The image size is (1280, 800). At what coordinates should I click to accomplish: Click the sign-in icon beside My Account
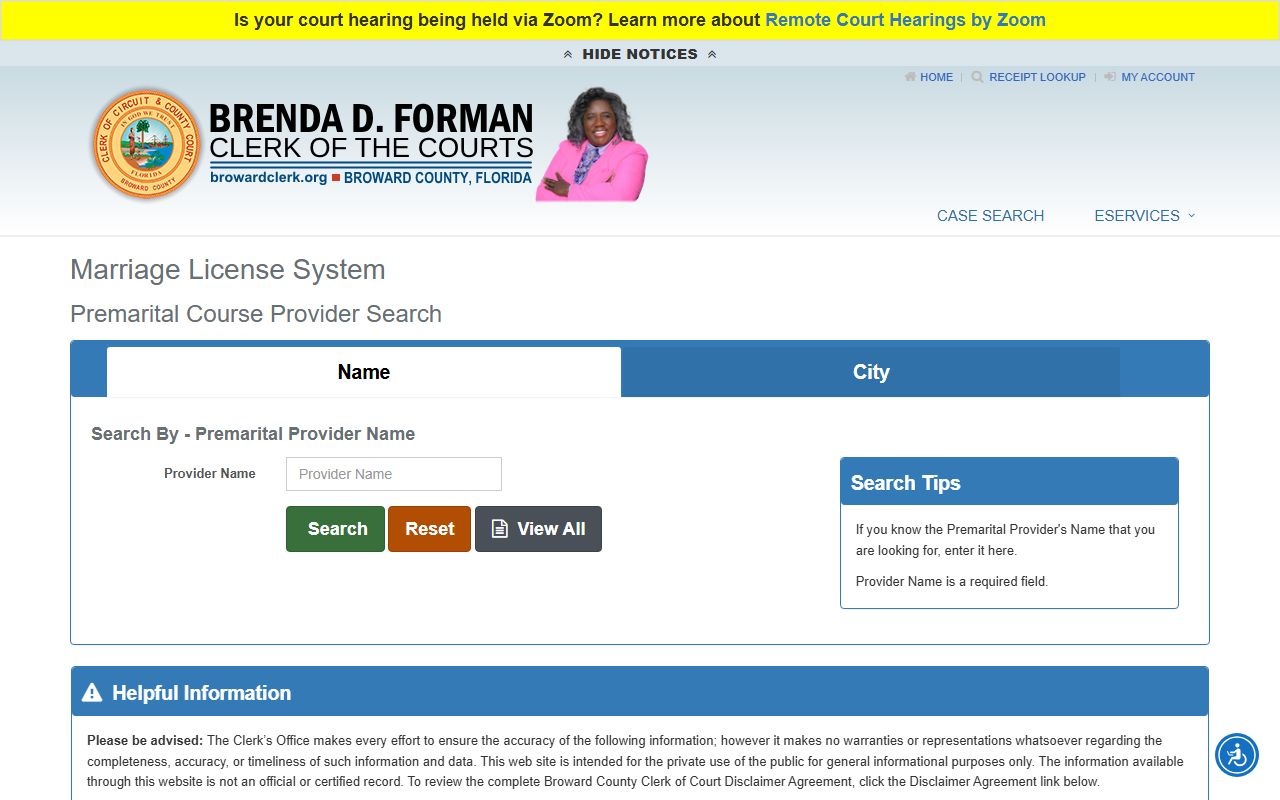coord(1110,77)
